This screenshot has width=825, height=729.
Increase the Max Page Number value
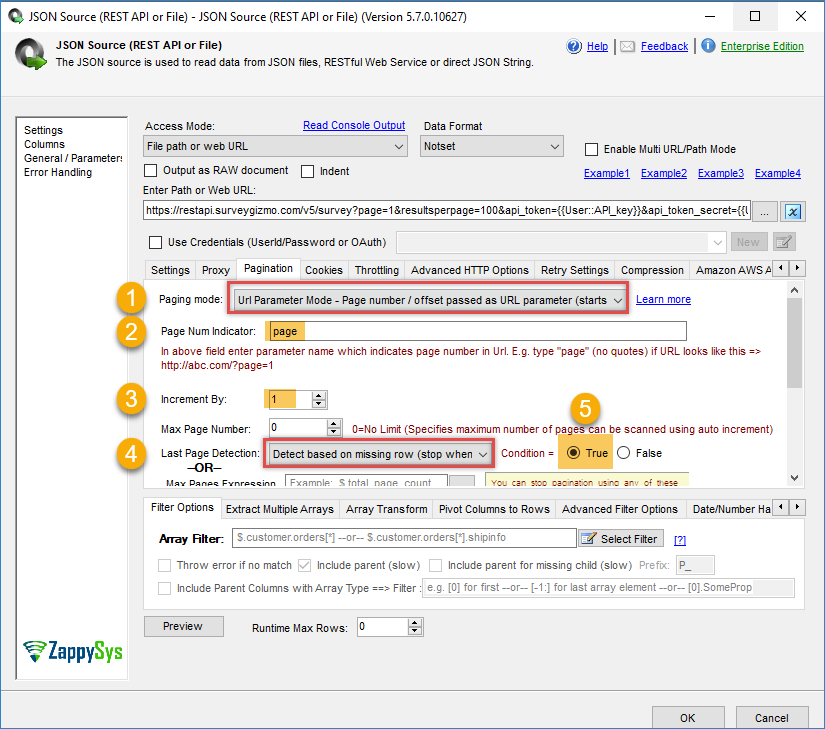tap(334, 424)
